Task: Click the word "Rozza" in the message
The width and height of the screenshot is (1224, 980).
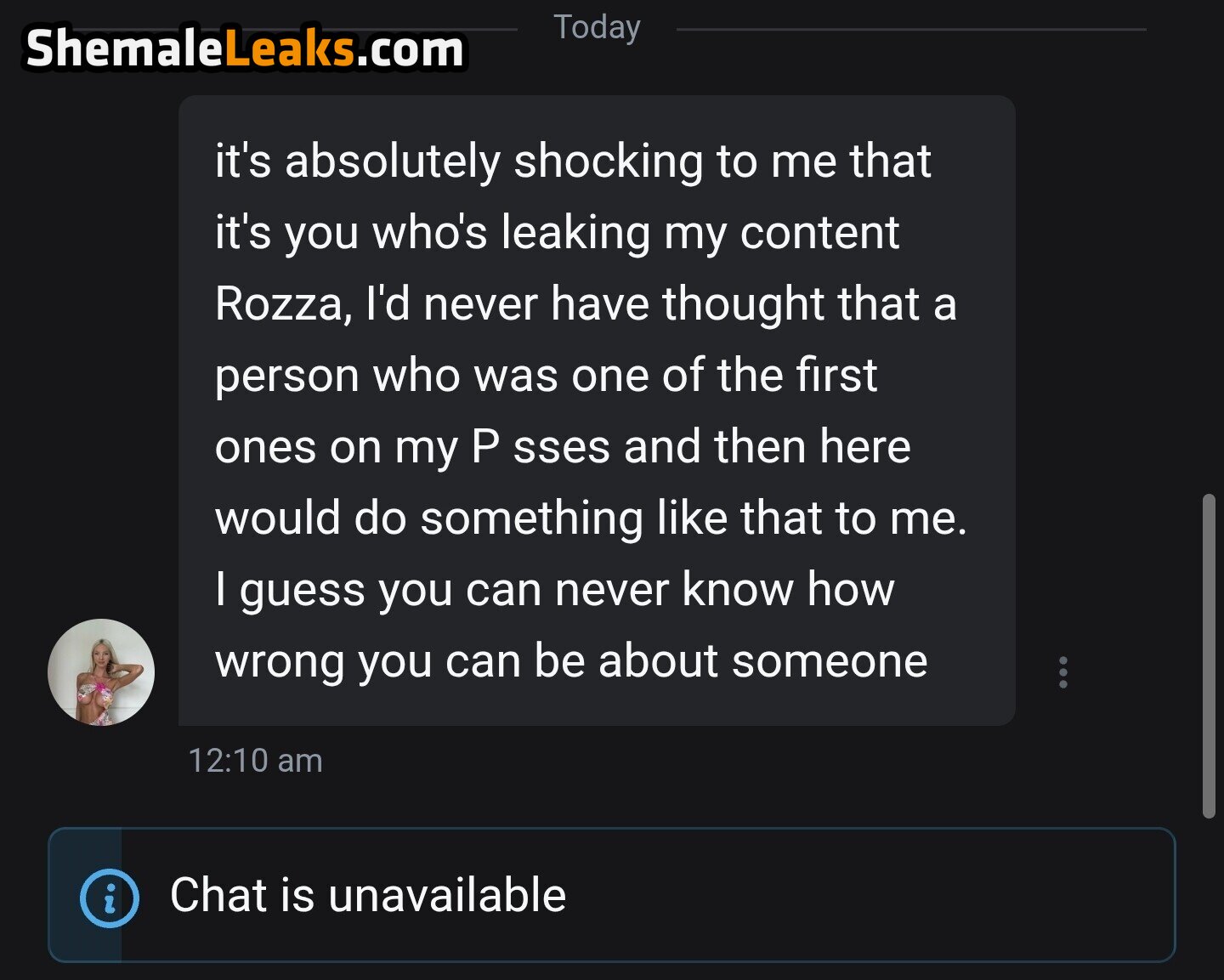Action: coord(279,304)
